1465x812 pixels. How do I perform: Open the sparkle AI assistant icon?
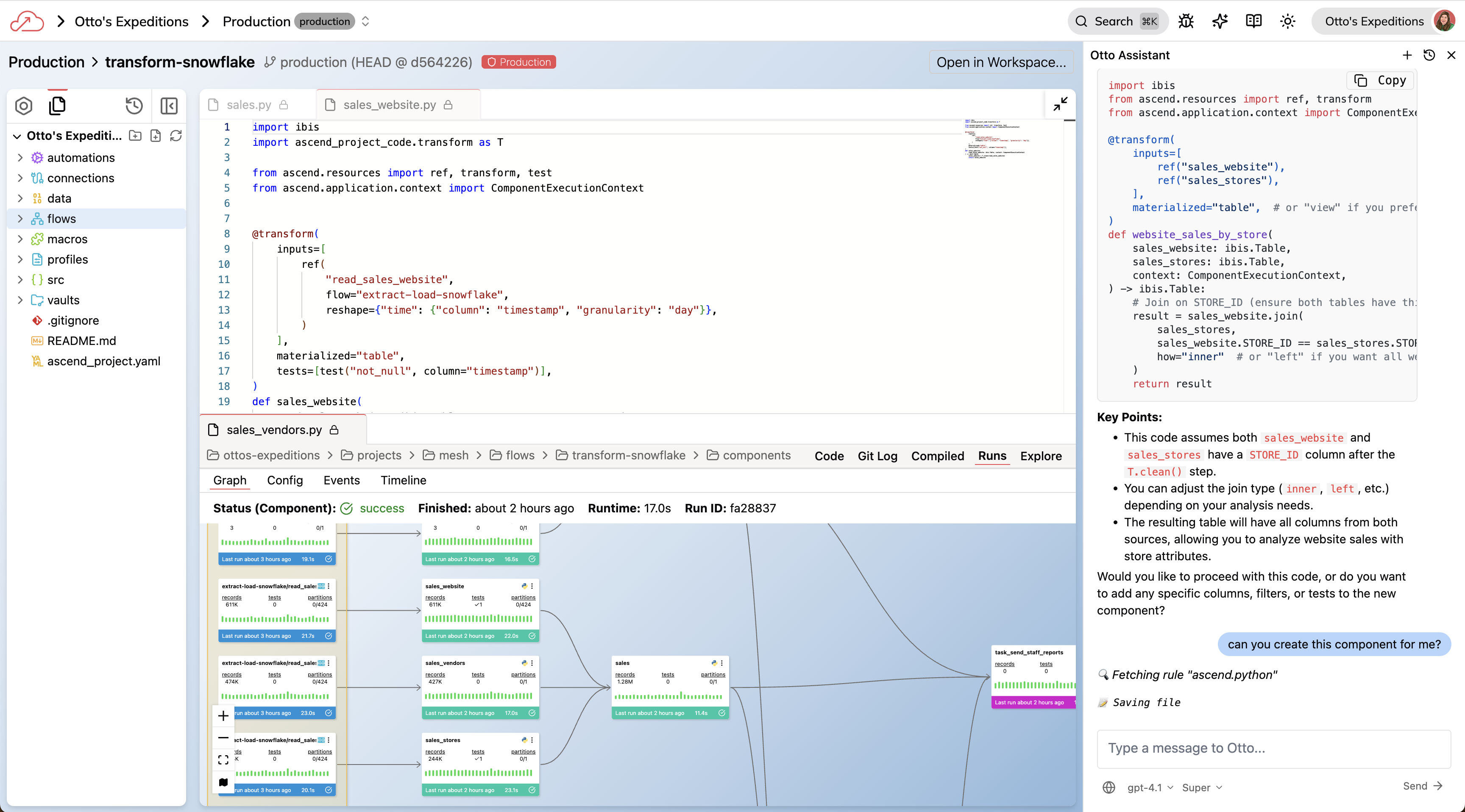point(1219,22)
